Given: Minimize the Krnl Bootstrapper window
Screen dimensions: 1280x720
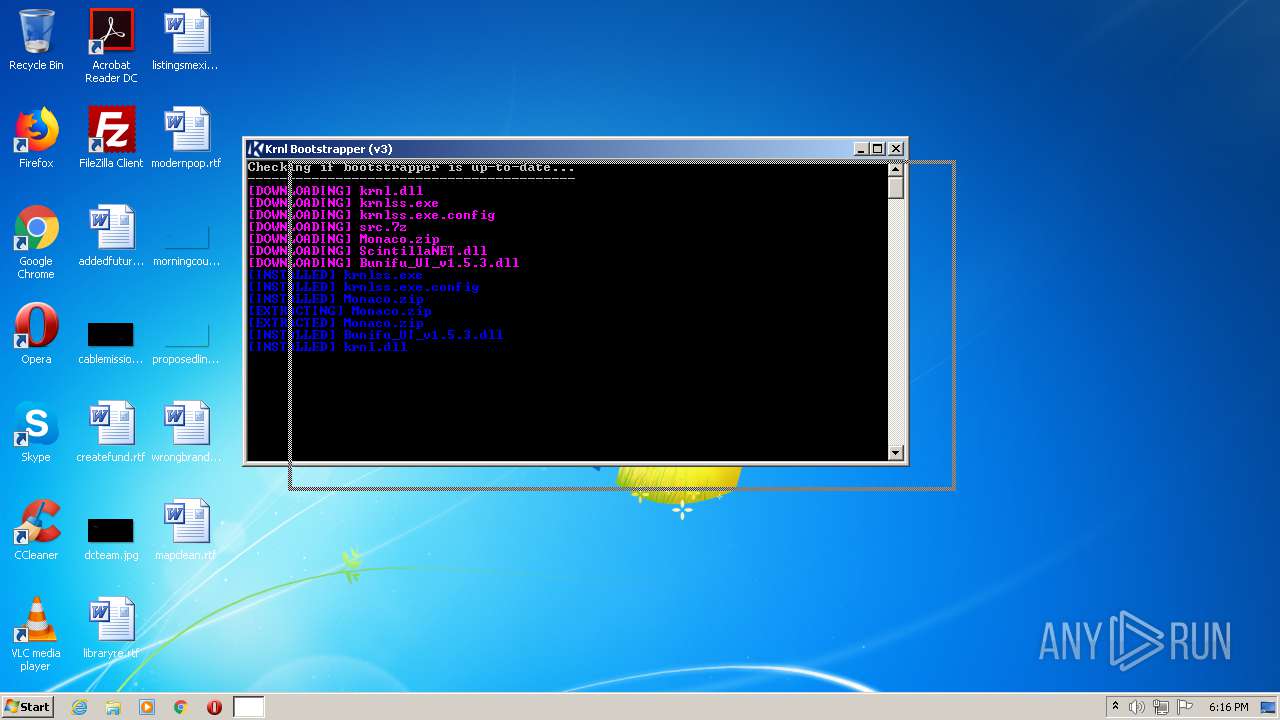Looking at the screenshot, I should (x=861, y=149).
